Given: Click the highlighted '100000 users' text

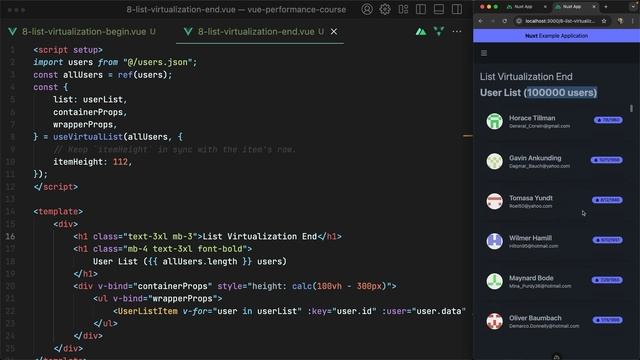Looking at the screenshot, I should click(561, 93).
